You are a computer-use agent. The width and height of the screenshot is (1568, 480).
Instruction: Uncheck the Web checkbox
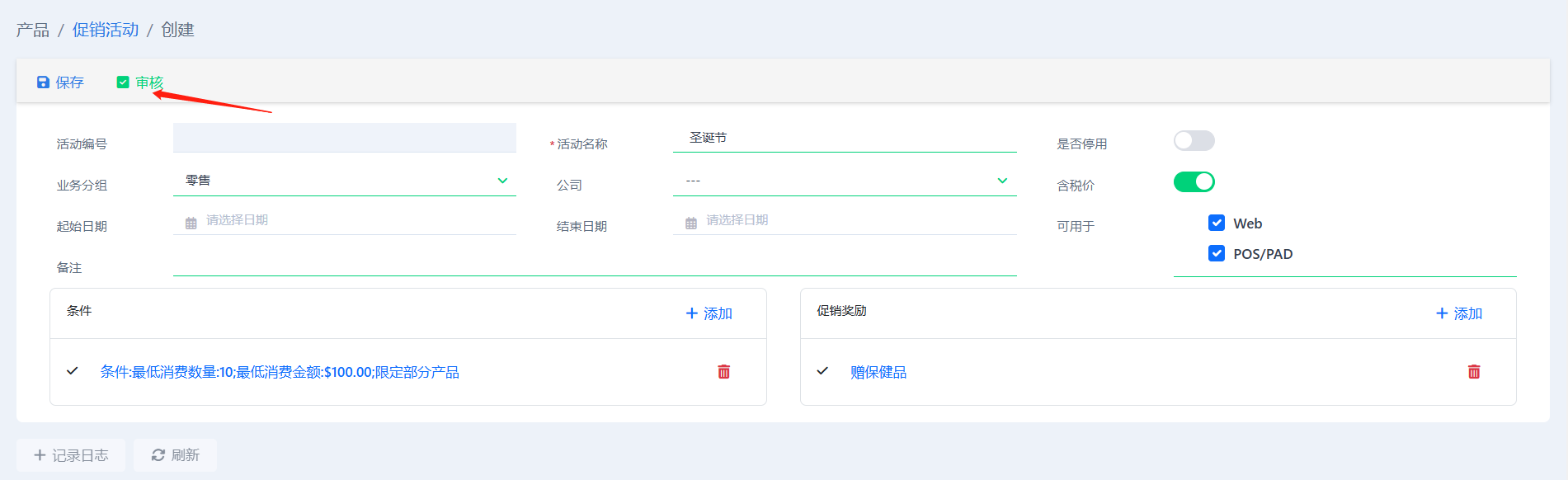point(1217,223)
